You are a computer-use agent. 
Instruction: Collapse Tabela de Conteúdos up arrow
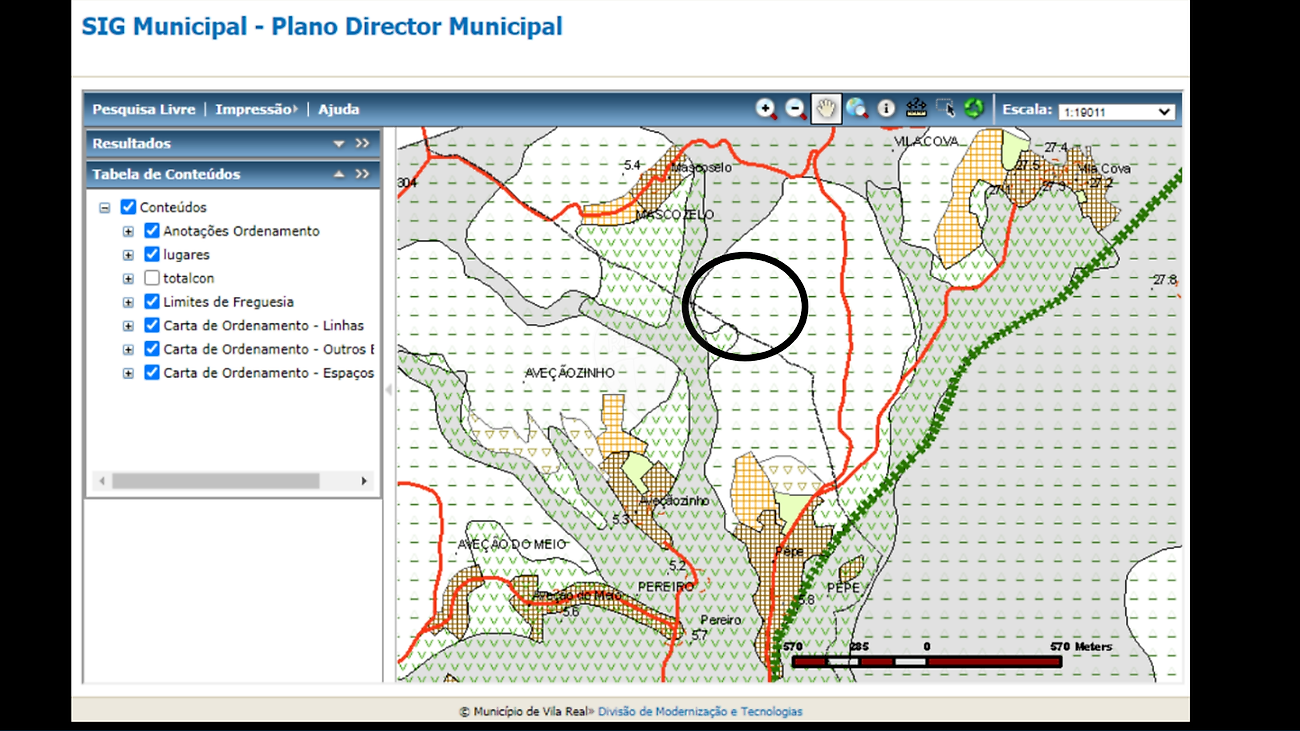339,174
